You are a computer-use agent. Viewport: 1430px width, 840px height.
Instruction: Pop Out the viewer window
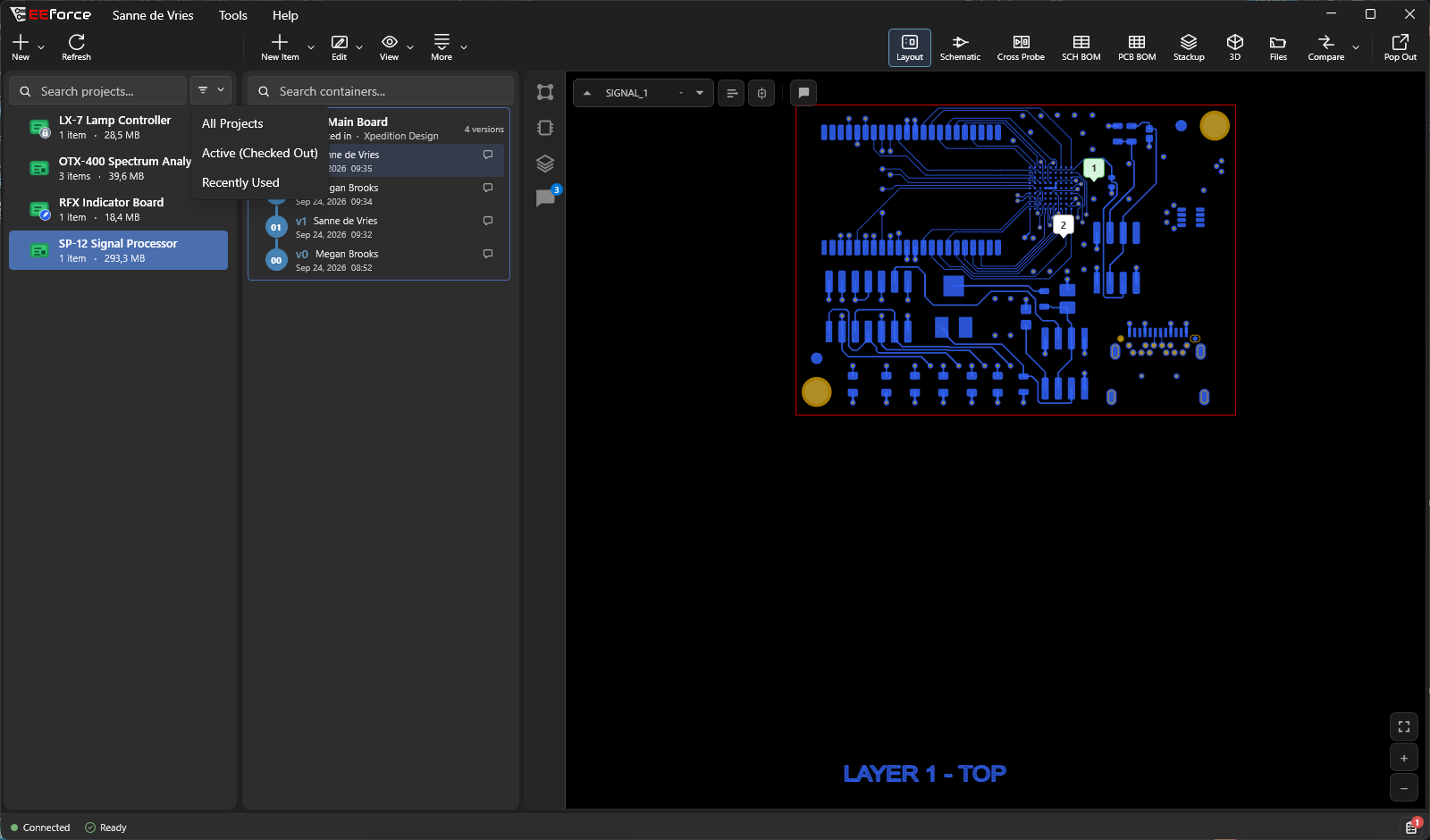pyautogui.click(x=1401, y=47)
